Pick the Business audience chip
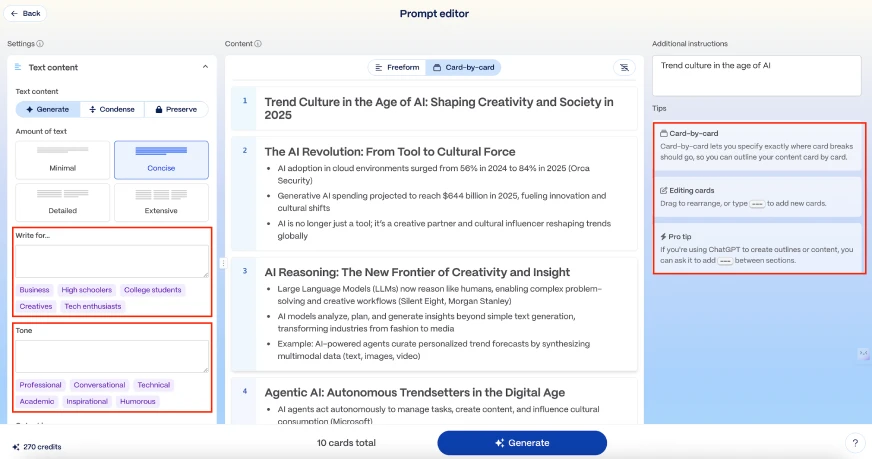The height and width of the screenshot is (459, 872). click(x=34, y=290)
